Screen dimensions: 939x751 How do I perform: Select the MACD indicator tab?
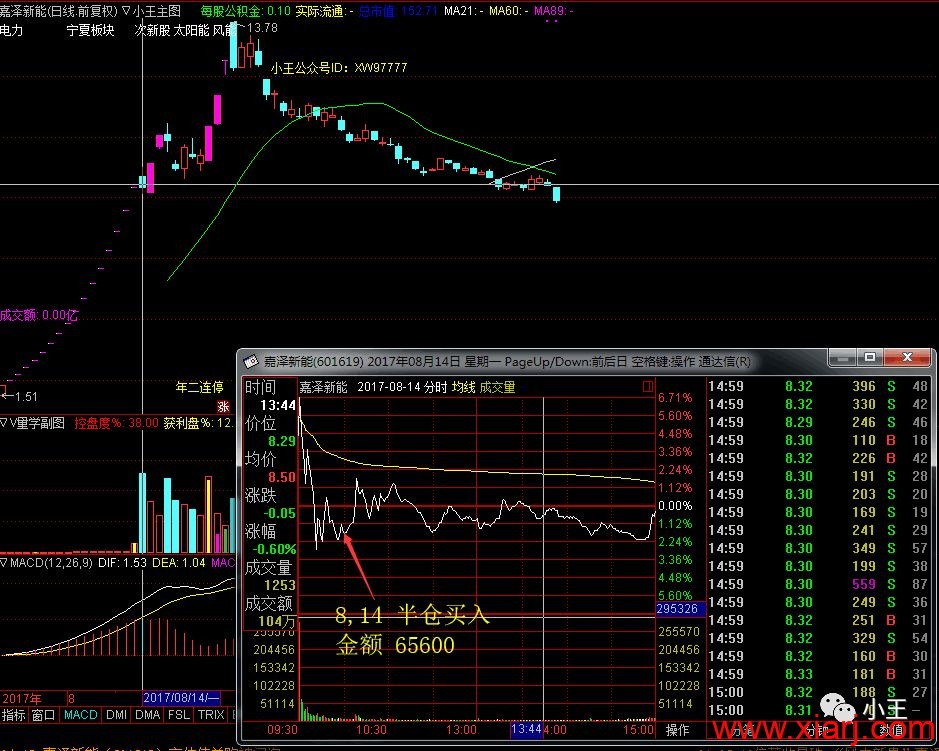click(81, 715)
